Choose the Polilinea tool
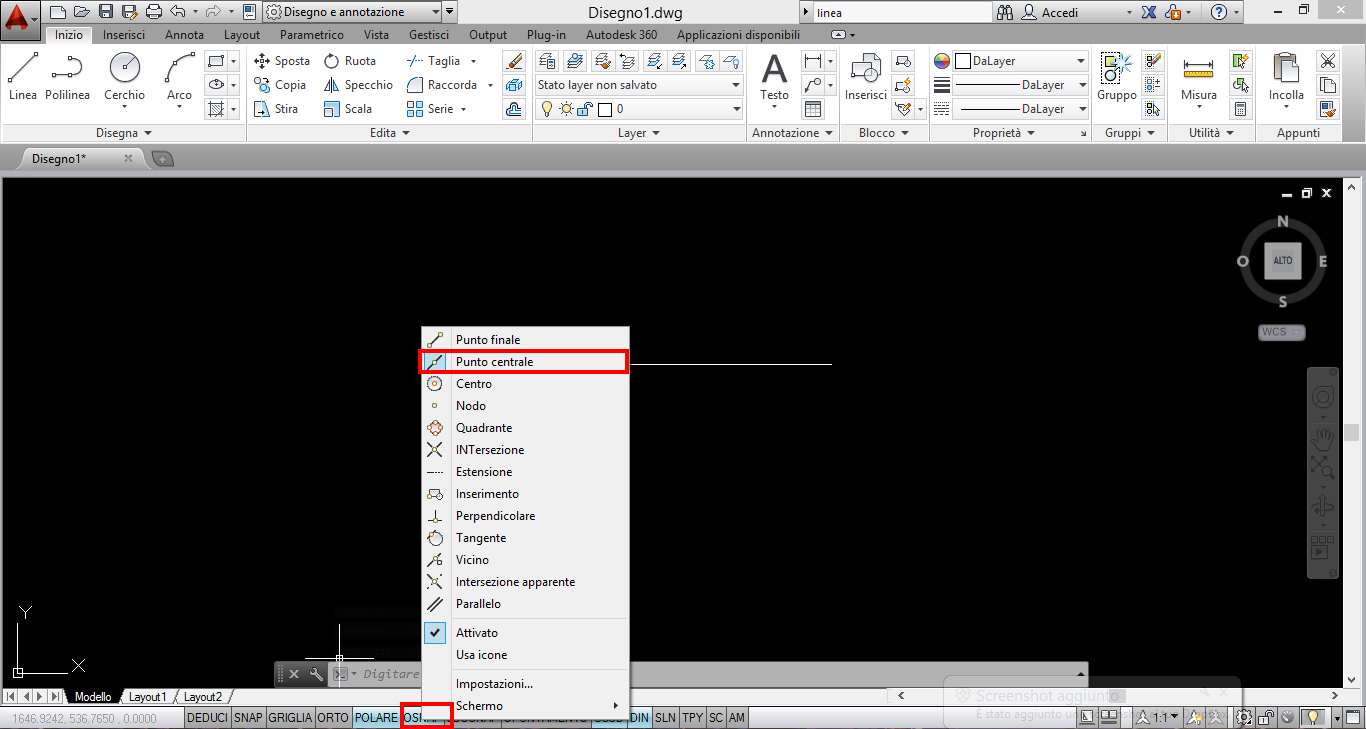Screen dimensions: 1366x729 point(67,77)
